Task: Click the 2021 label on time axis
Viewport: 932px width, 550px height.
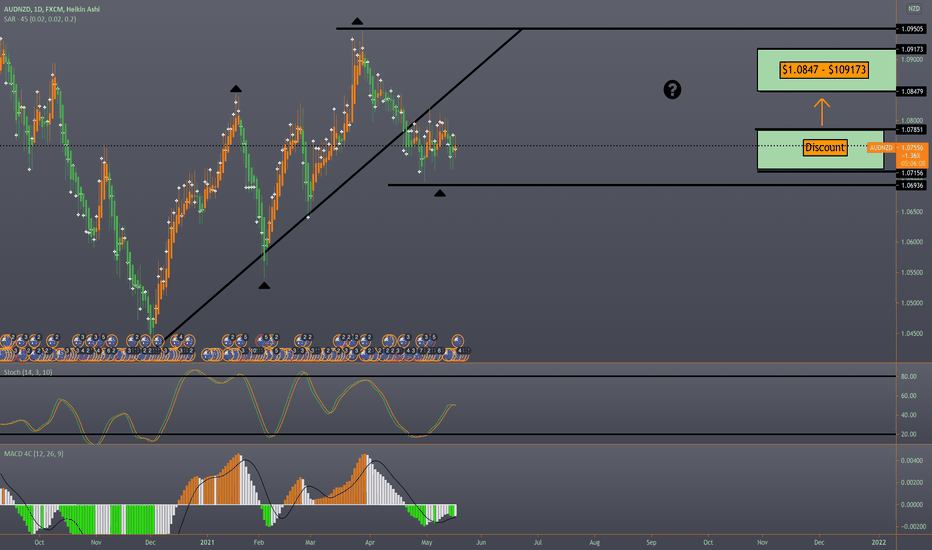Action: (x=207, y=542)
